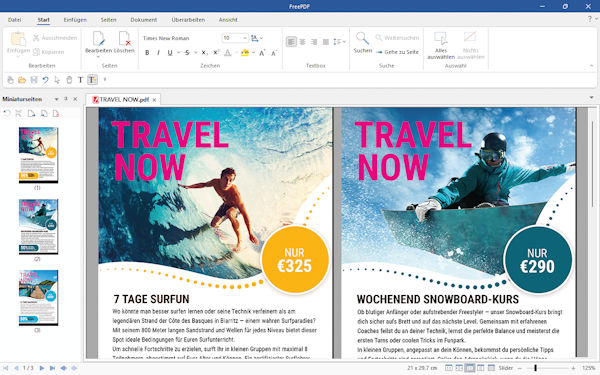Enable left text alignment
Viewport: 600px width, 375px height.
[x=291, y=42]
